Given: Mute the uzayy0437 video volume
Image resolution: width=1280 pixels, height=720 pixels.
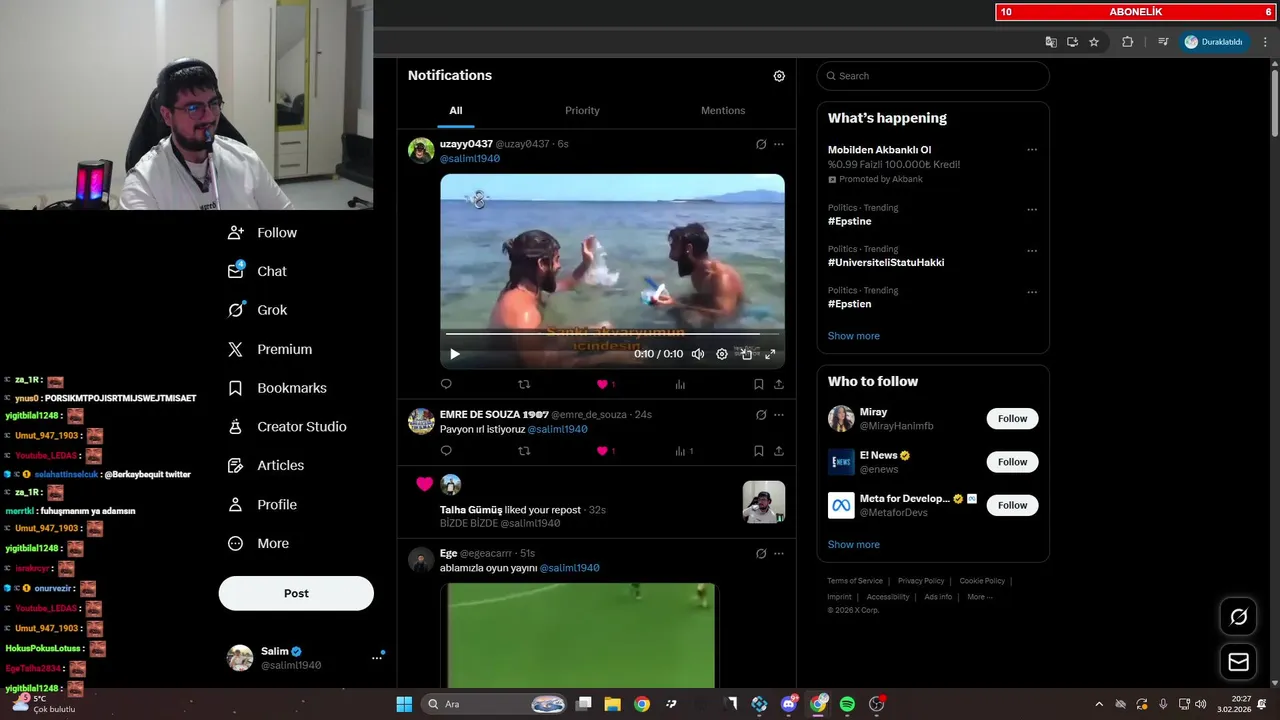Looking at the screenshot, I should click(x=698, y=354).
